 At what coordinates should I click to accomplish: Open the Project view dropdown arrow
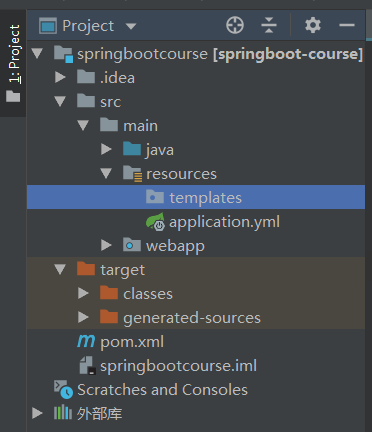131,26
